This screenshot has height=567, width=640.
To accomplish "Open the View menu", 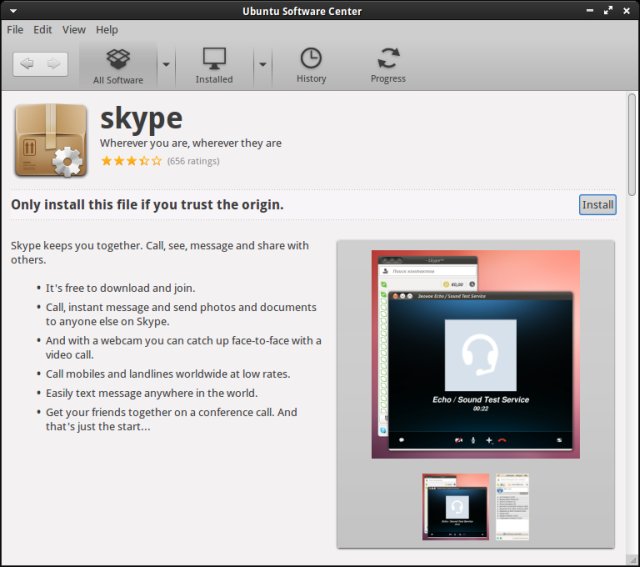I will coord(74,30).
